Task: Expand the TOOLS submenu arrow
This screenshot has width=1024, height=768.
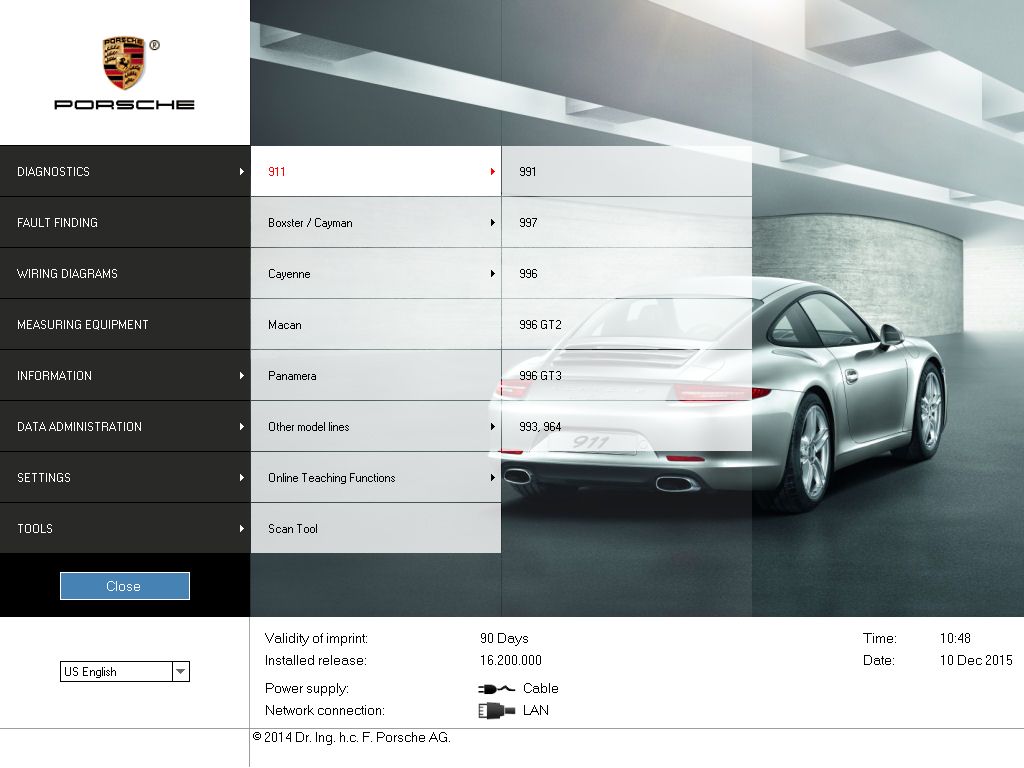Action: 242,528
